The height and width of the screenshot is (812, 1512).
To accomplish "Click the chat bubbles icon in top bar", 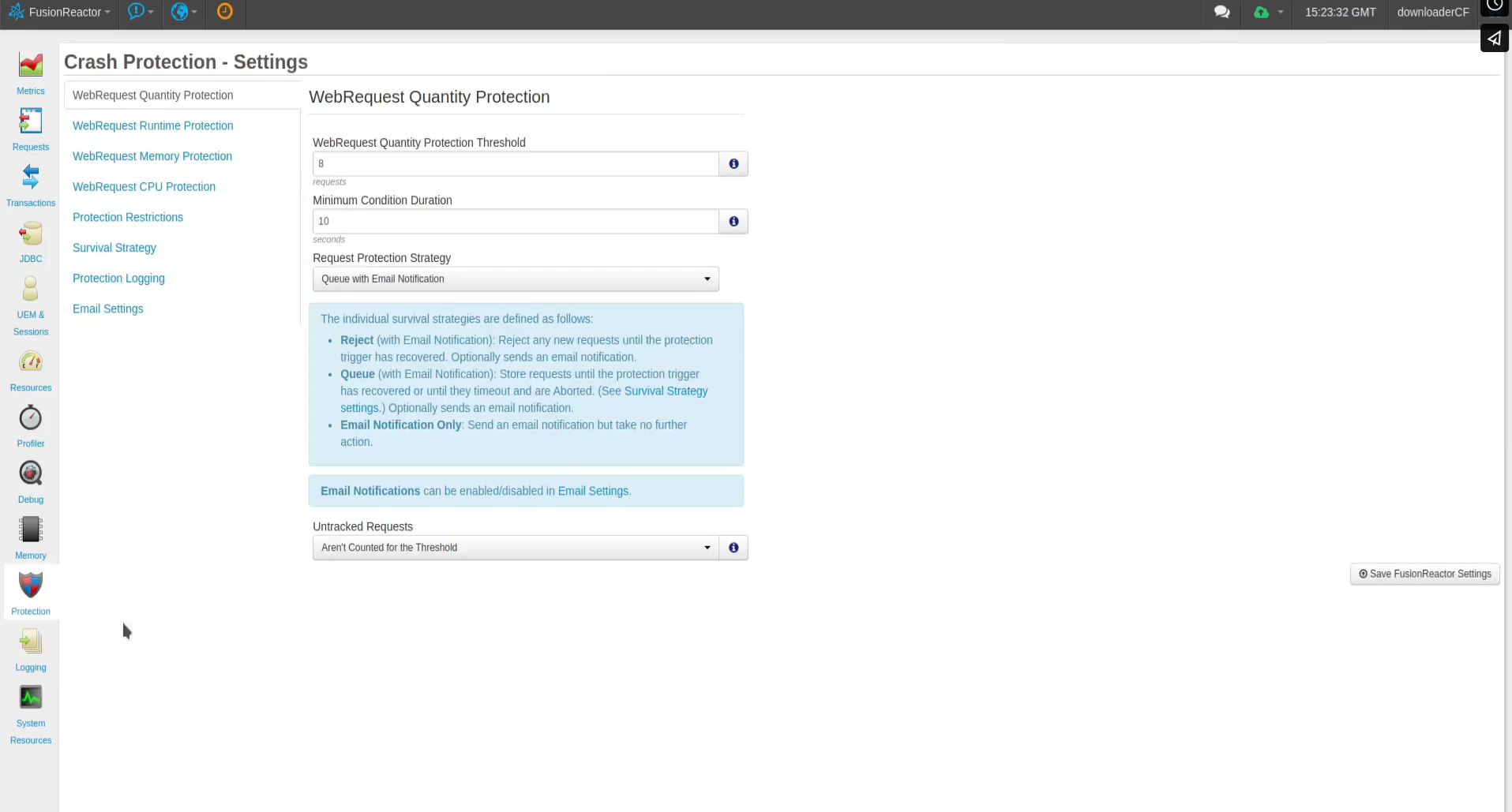I will click(1221, 12).
